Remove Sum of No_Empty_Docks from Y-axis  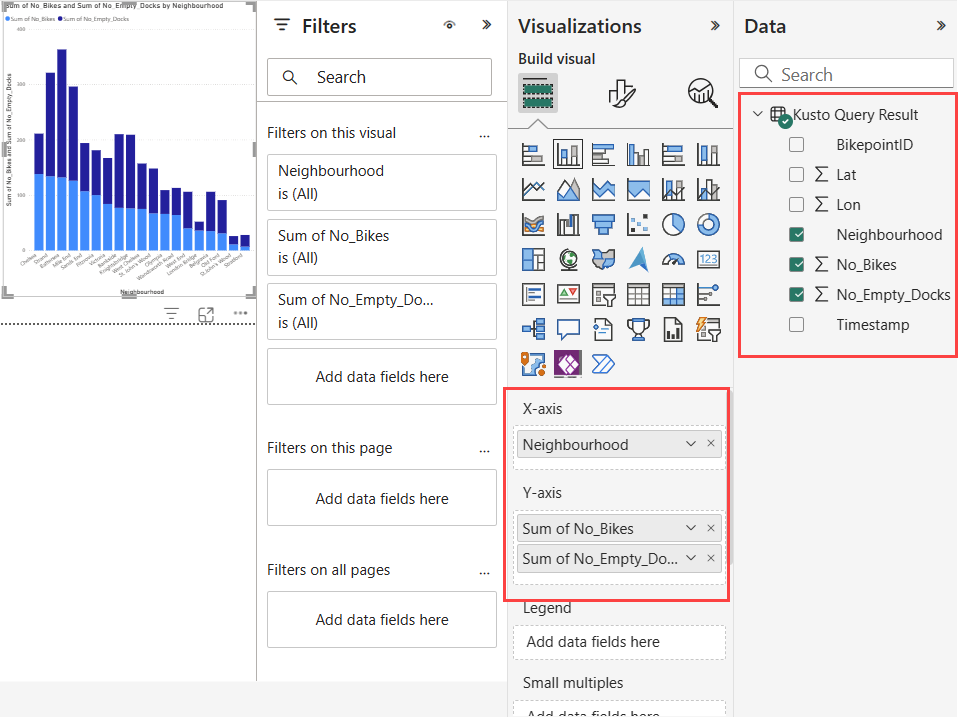click(x=711, y=558)
